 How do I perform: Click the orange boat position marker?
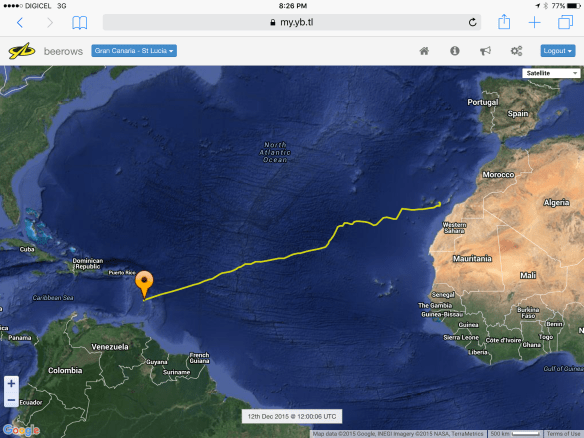[144, 284]
